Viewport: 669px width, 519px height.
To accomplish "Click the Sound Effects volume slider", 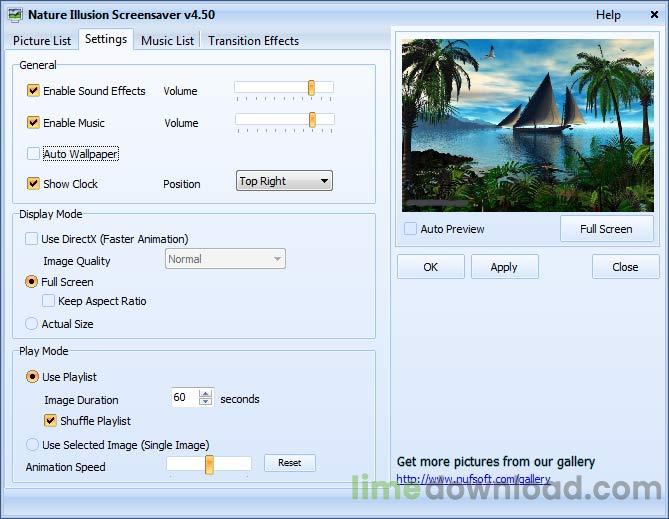I will tap(311, 88).
